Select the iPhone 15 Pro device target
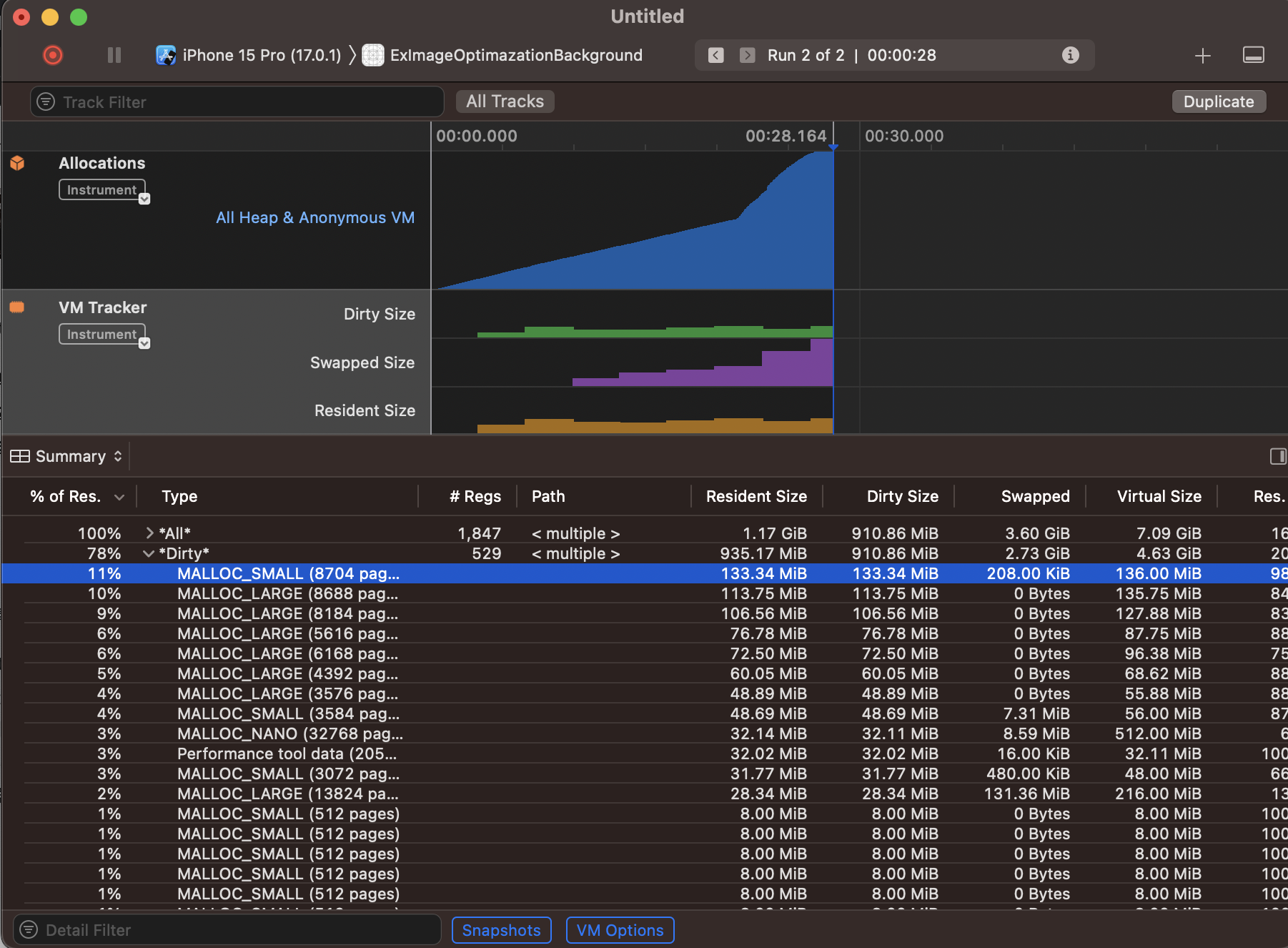The image size is (1288, 948). 248,55
